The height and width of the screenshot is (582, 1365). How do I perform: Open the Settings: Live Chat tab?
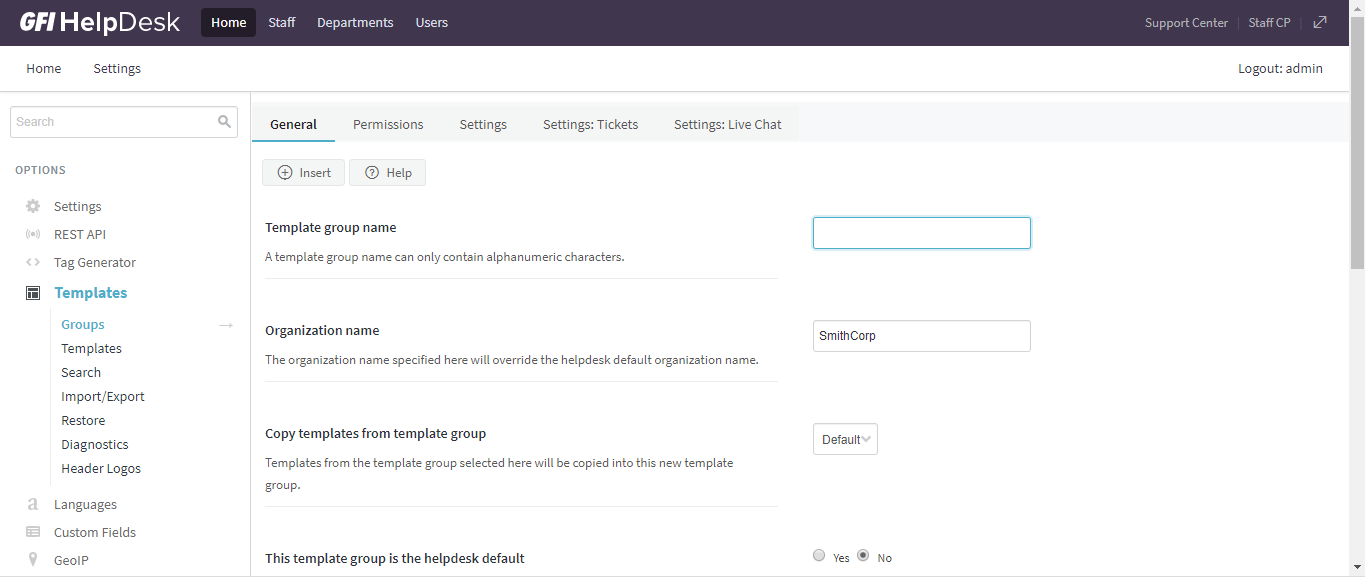(728, 124)
